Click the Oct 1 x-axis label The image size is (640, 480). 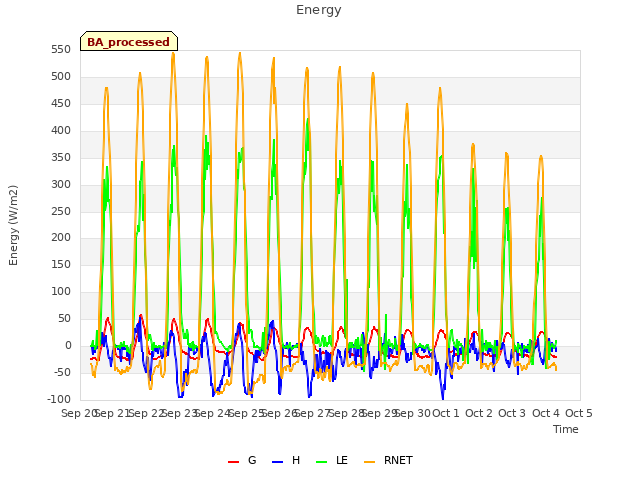[x=446, y=413]
